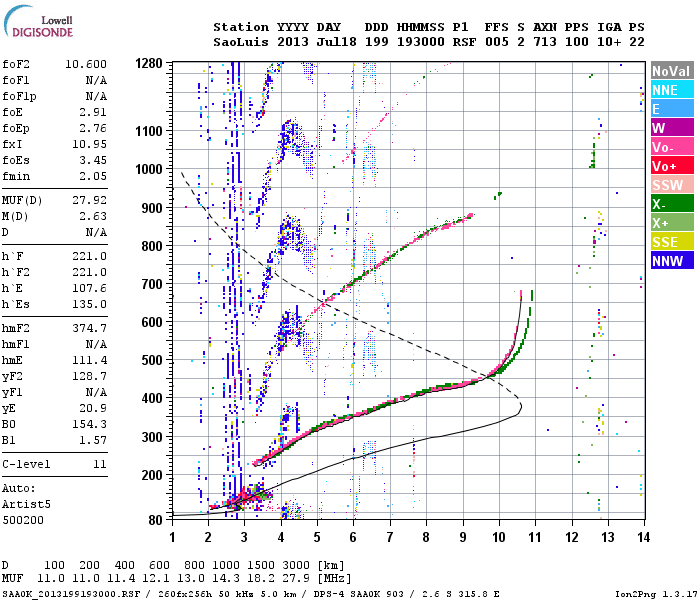This screenshot has height=600, width=700.
Task: Click the h`Es value 135.0
Action: [x=89, y=304]
